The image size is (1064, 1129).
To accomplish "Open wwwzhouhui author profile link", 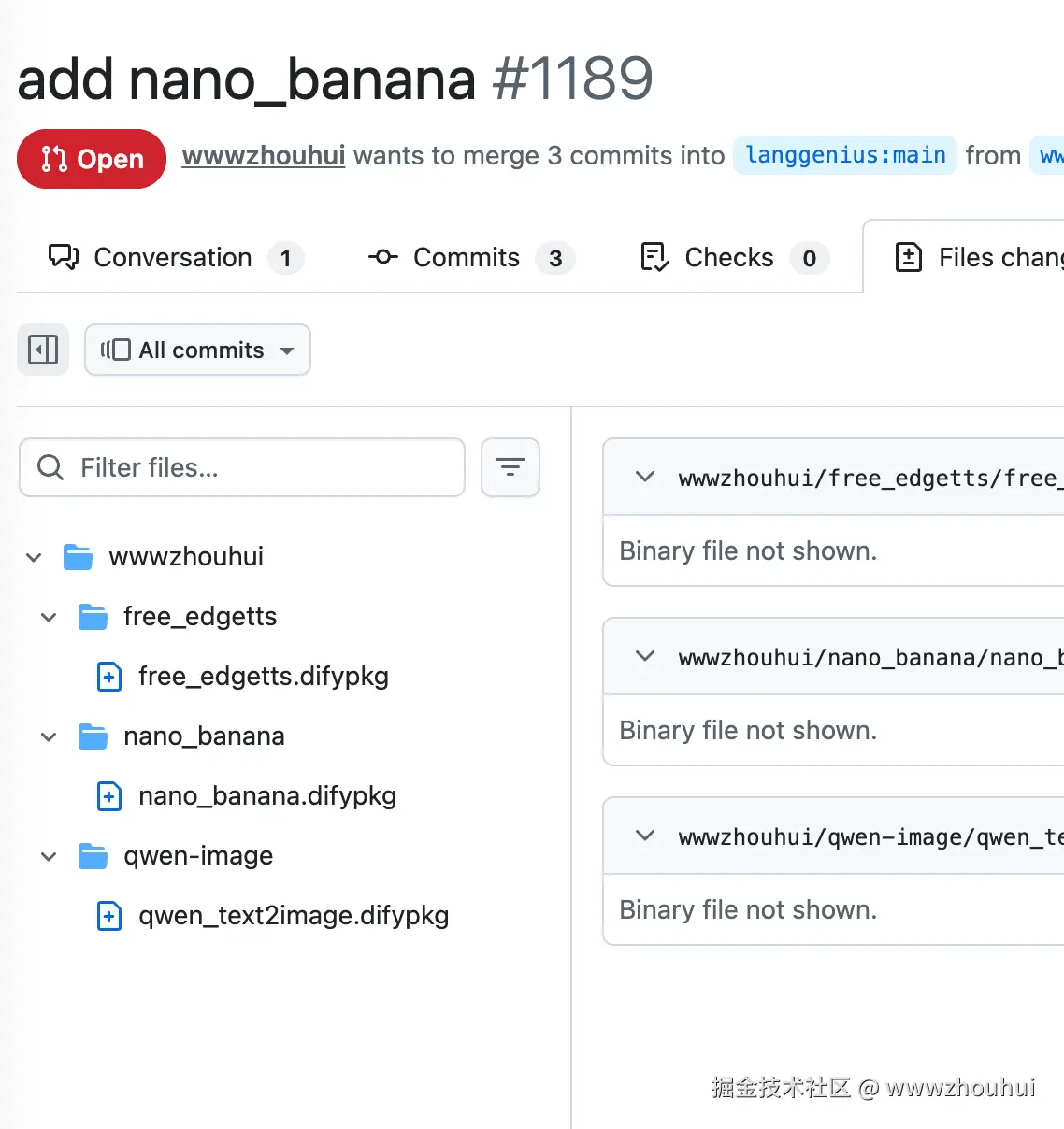I will pos(264,155).
